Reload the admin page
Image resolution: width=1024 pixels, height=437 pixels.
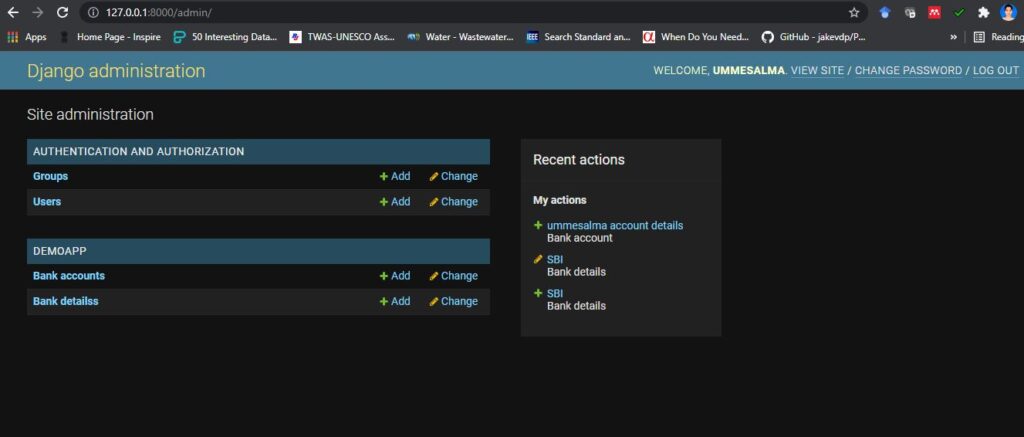(x=63, y=12)
